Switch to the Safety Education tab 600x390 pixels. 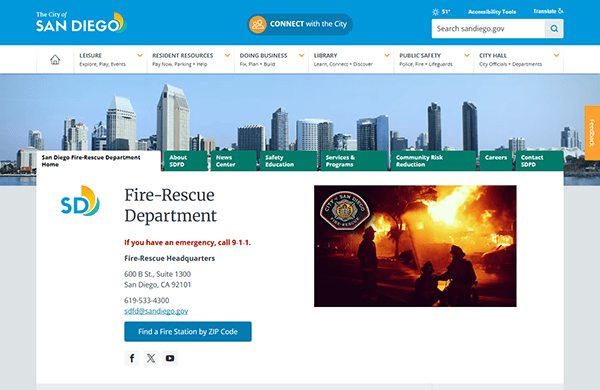(x=289, y=161)
